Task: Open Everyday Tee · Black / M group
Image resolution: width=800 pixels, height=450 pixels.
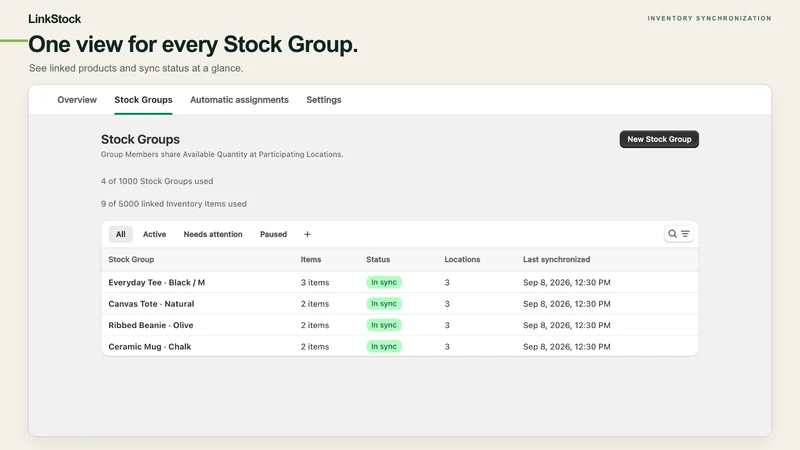Action: coord(157,282)
